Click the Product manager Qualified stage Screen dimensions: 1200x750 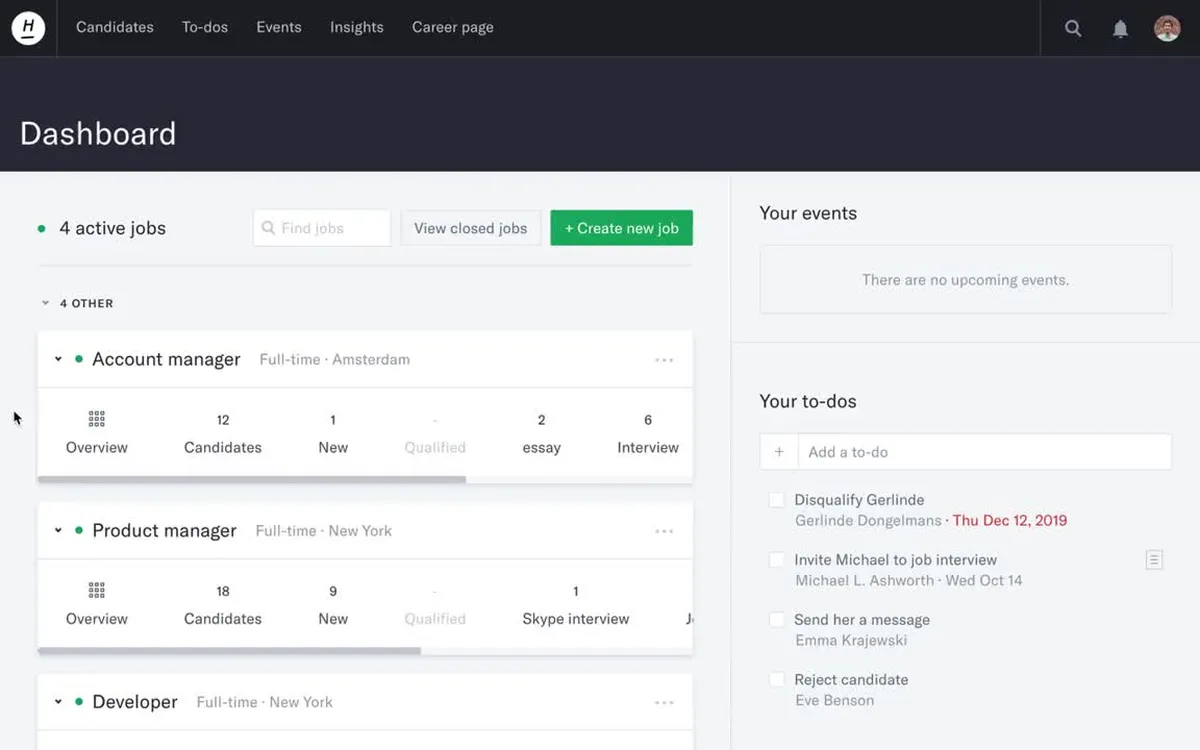(x=435, y=605)
